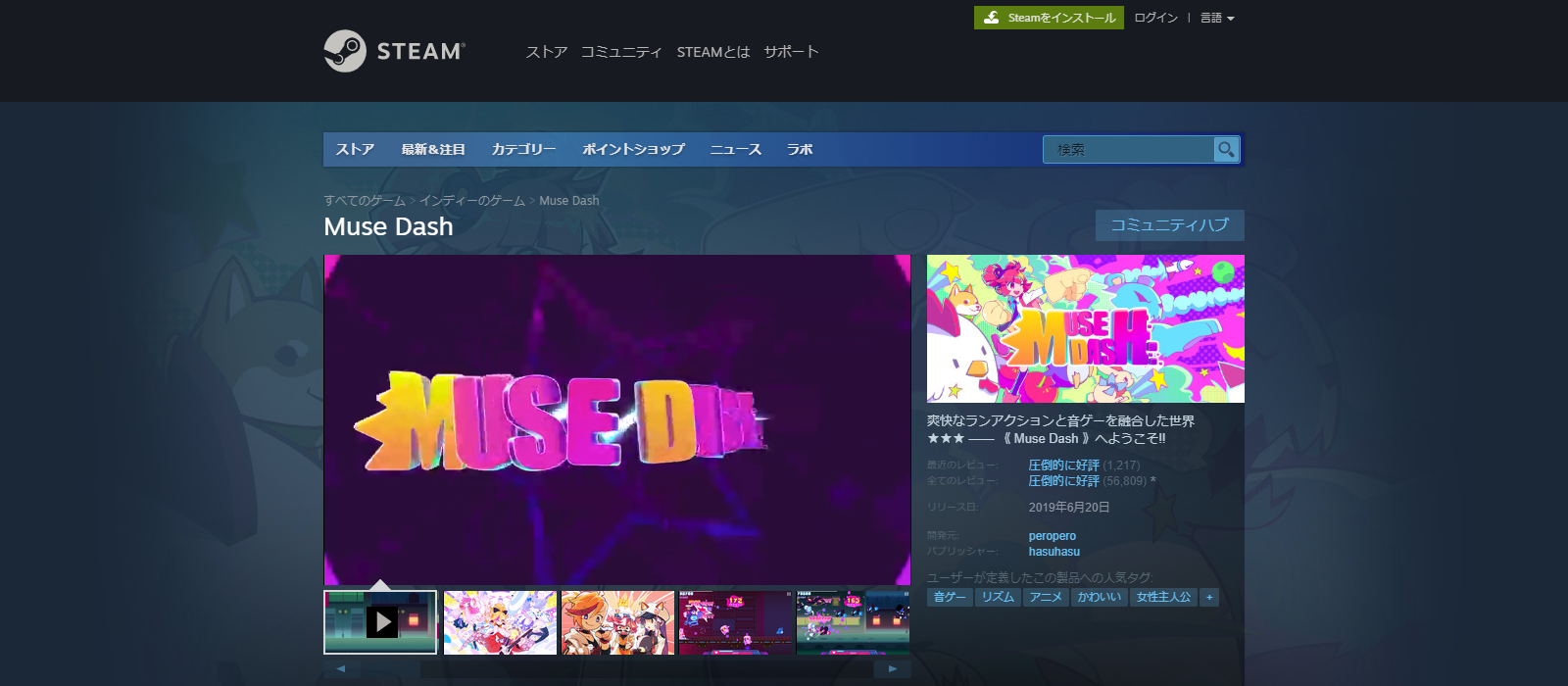Click the コミュニティハブ button

(1169, 225)
